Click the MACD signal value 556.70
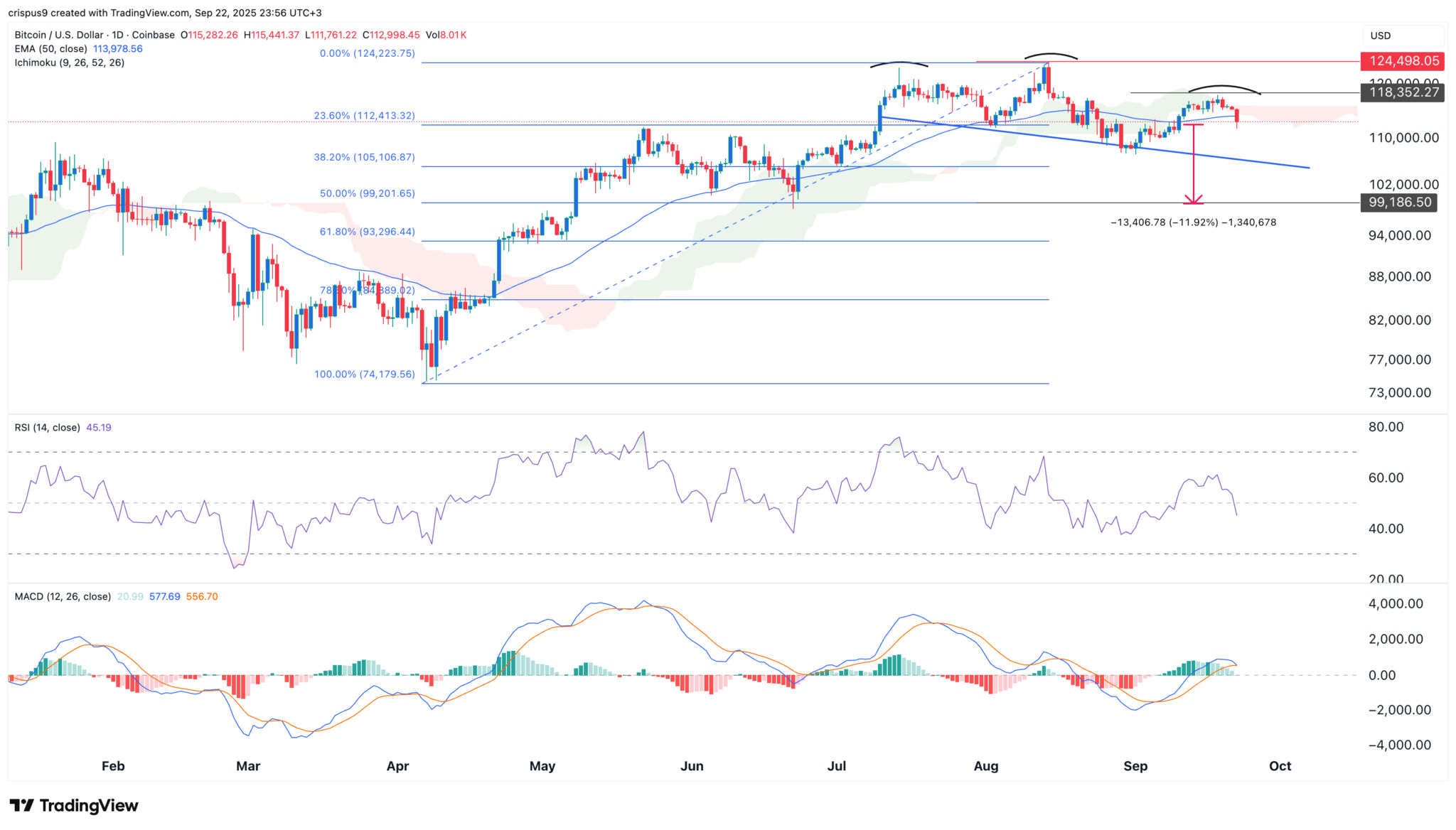1456x830 pixels. point(202,596)
